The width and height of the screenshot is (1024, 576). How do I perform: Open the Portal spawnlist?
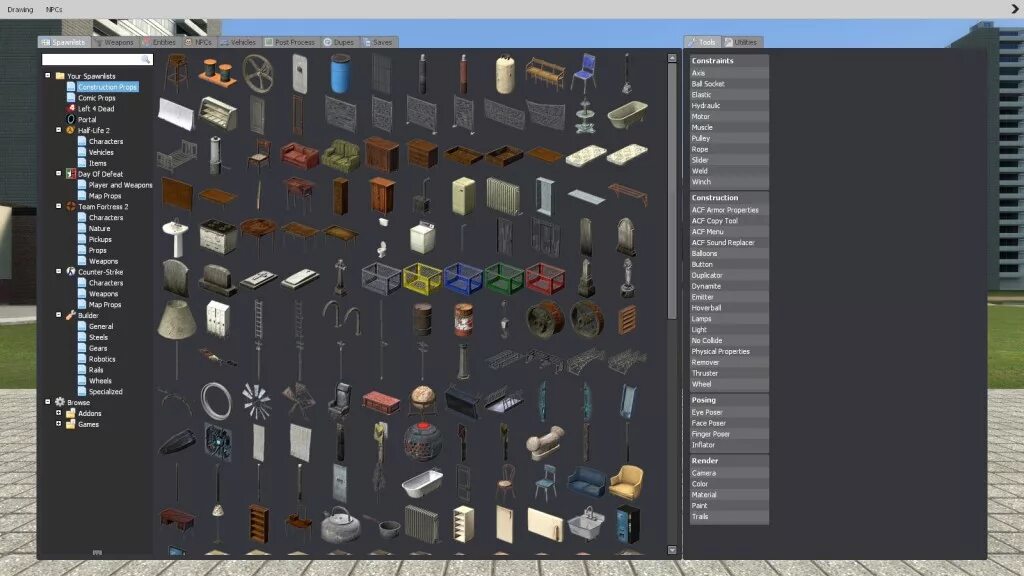pyautogui.click(x=87, y=120)
